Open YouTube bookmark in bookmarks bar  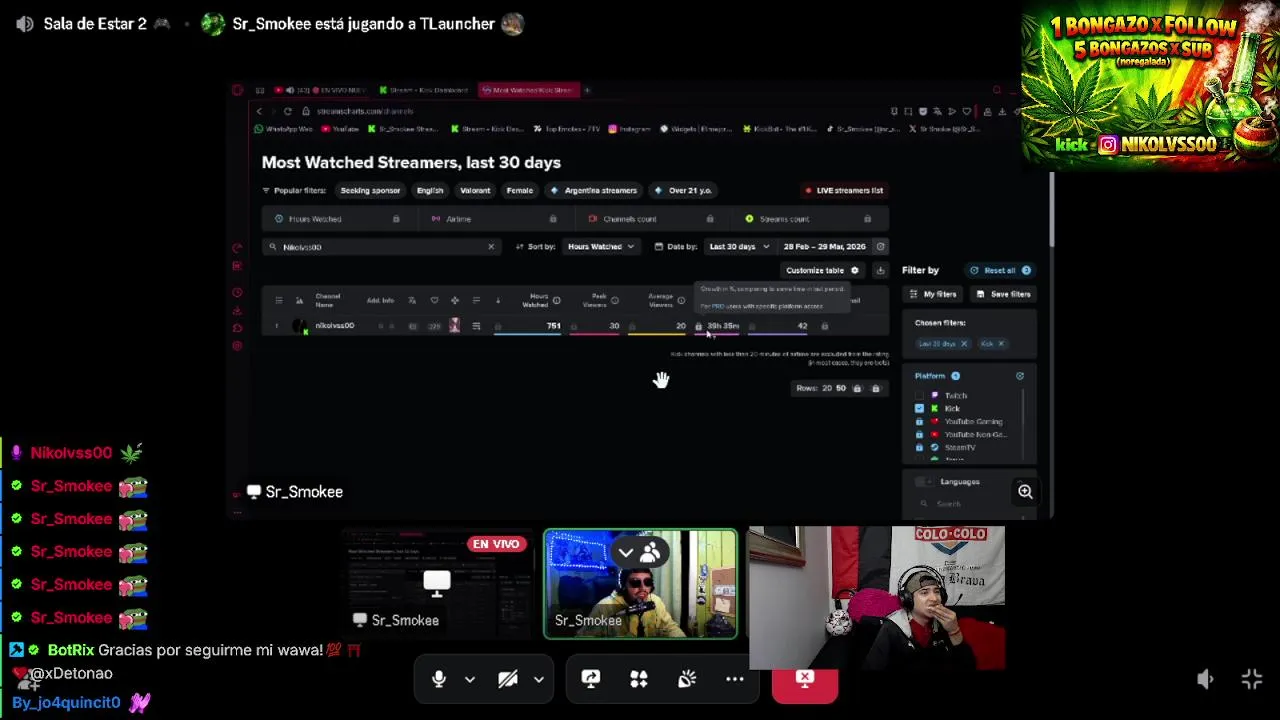coord(340,129)
